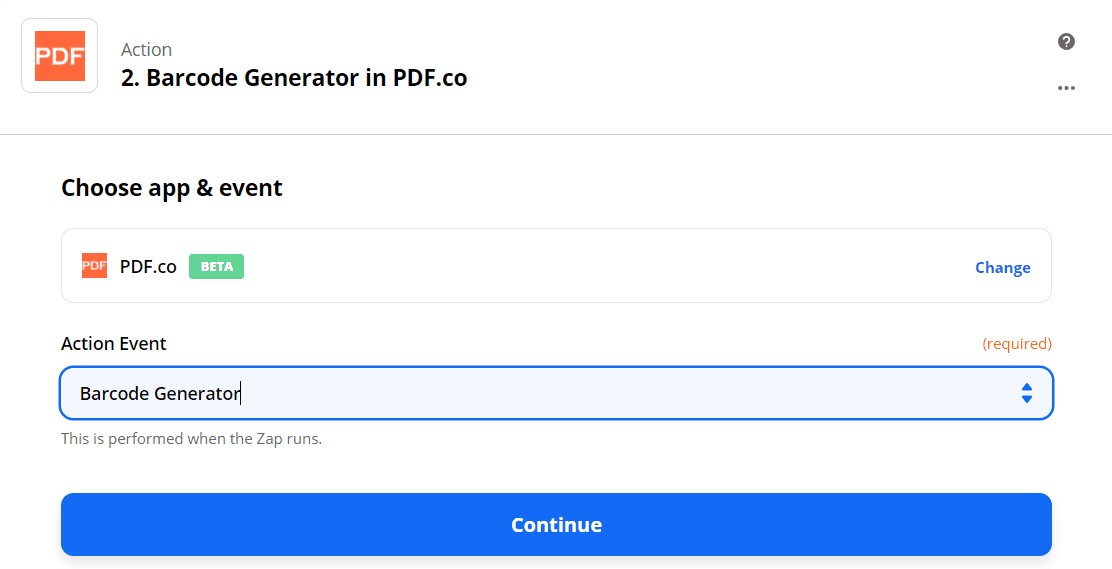Click the empty middle of the Action Event combo box
Viewport: 1112px width, 569px height.
click(x=600, y=393)
